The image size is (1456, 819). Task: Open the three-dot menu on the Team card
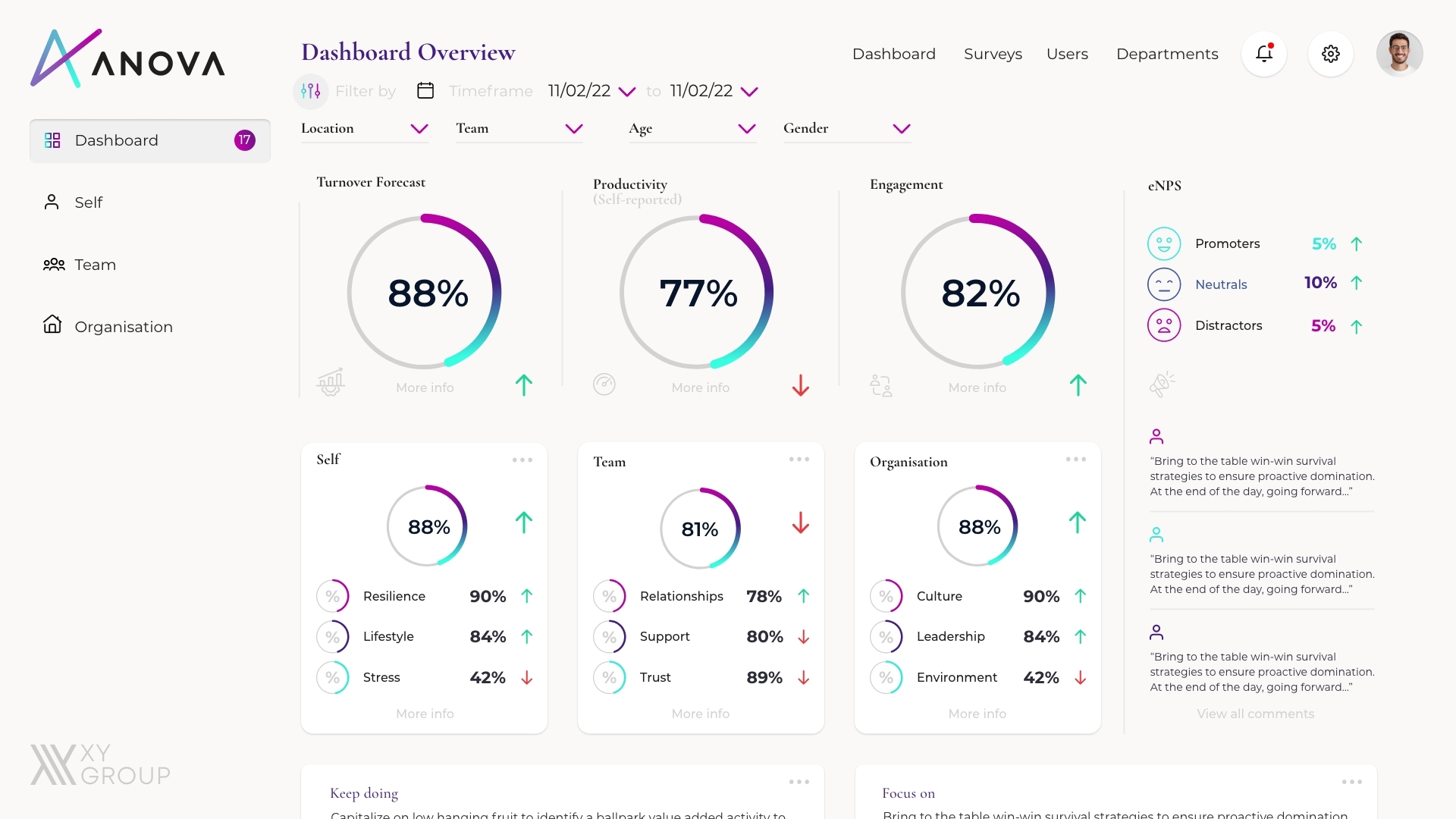click(x=799, y=459)
